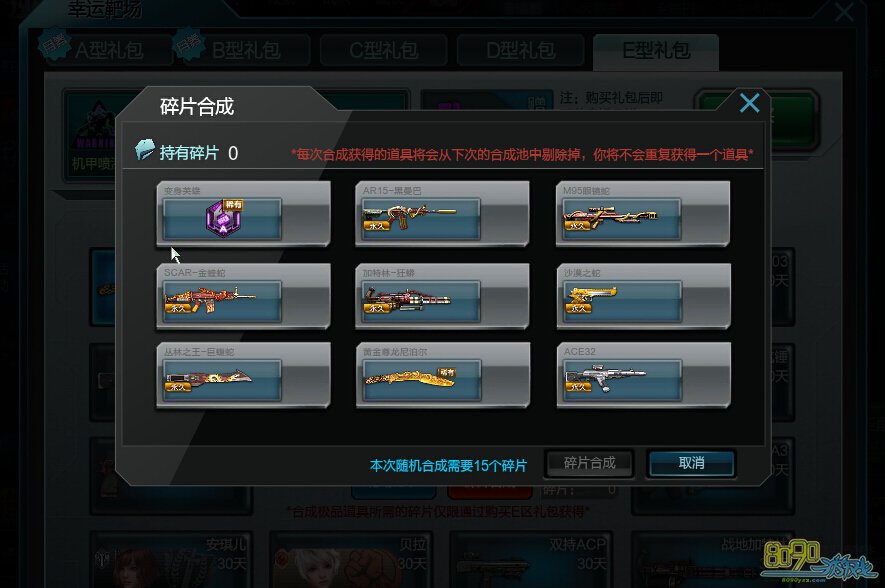Click the 碎片合成 synthesize button

point(589,463)
